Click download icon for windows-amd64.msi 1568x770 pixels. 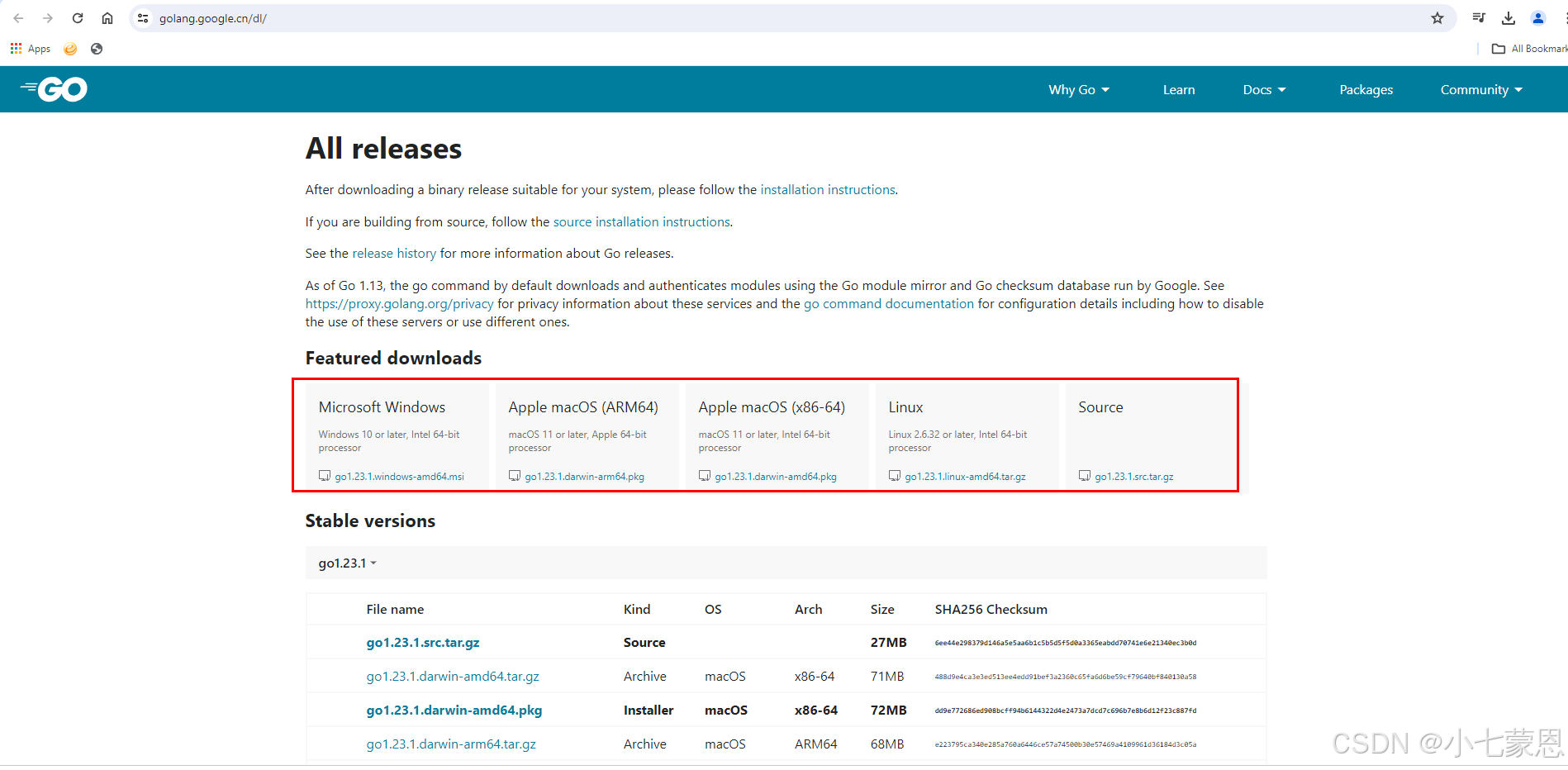point(325,476)
